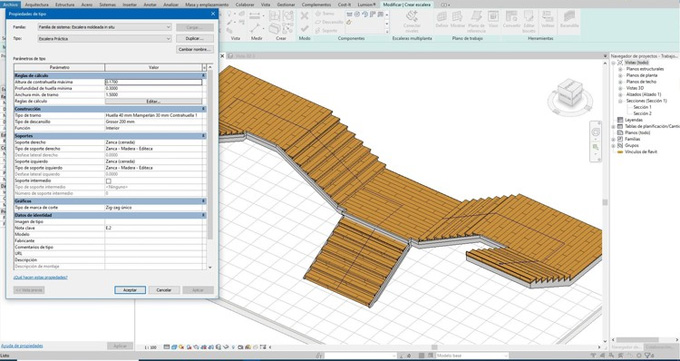Click the Leyendas icon in project browser
Image resolution: width=680 pixels, height=361 pixels.
(x=620, y=120)
